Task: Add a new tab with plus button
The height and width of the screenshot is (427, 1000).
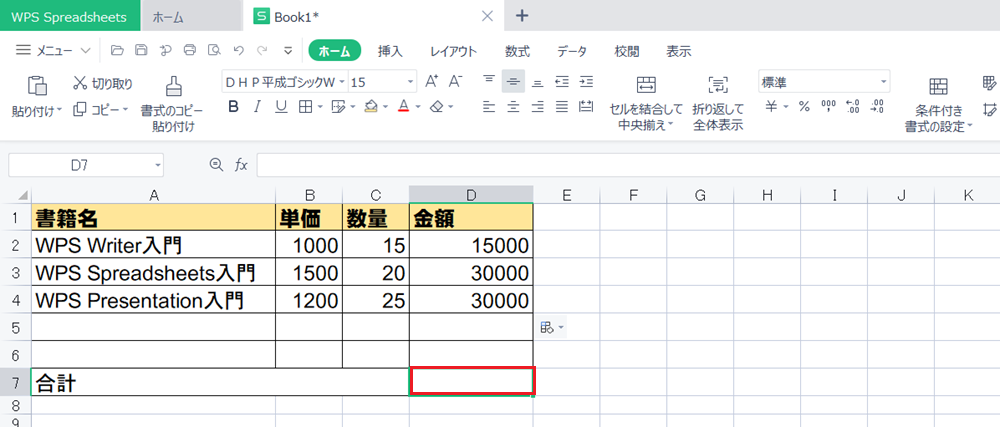Action: tap(522, 17)
